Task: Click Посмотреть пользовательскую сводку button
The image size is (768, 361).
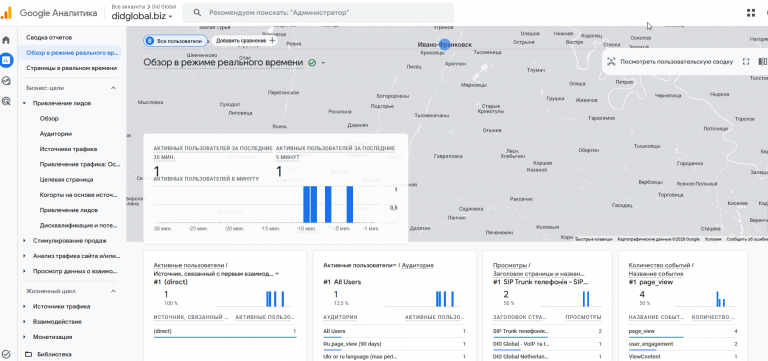Action: click(x=671, y=62)
